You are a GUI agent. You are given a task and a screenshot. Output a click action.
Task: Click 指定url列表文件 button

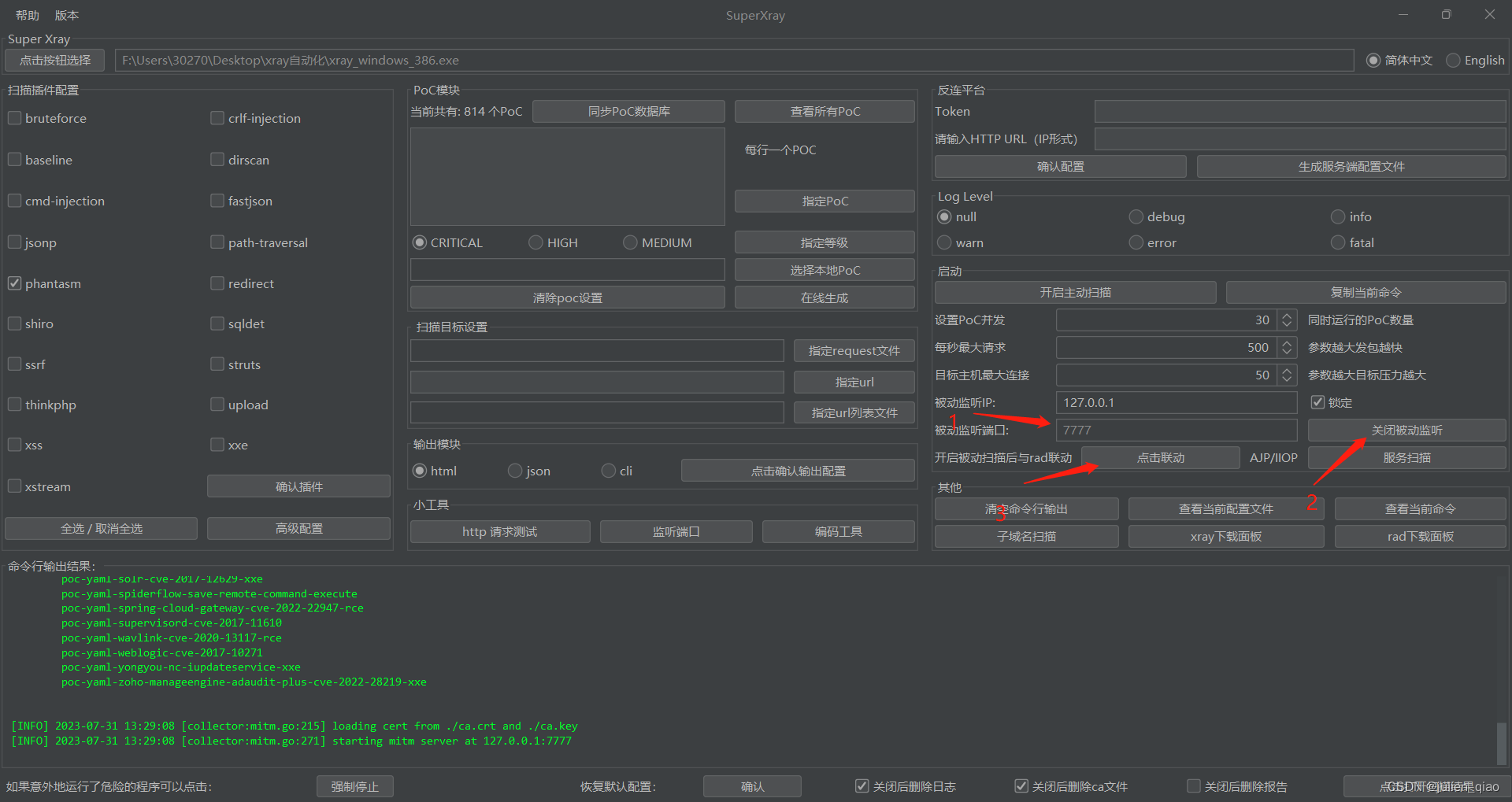click(854, 412)
